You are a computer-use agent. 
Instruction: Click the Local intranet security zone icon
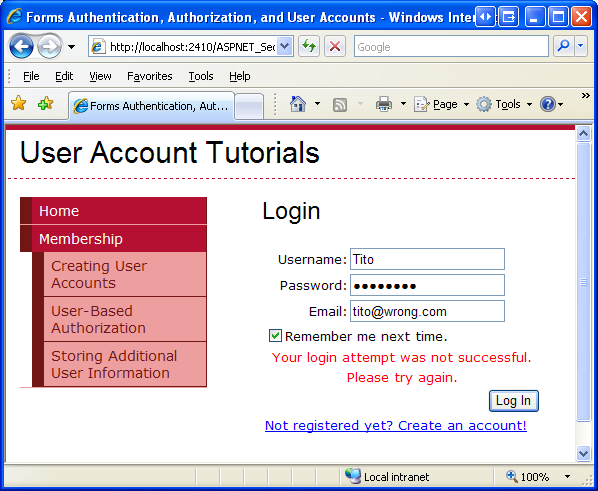353,475
